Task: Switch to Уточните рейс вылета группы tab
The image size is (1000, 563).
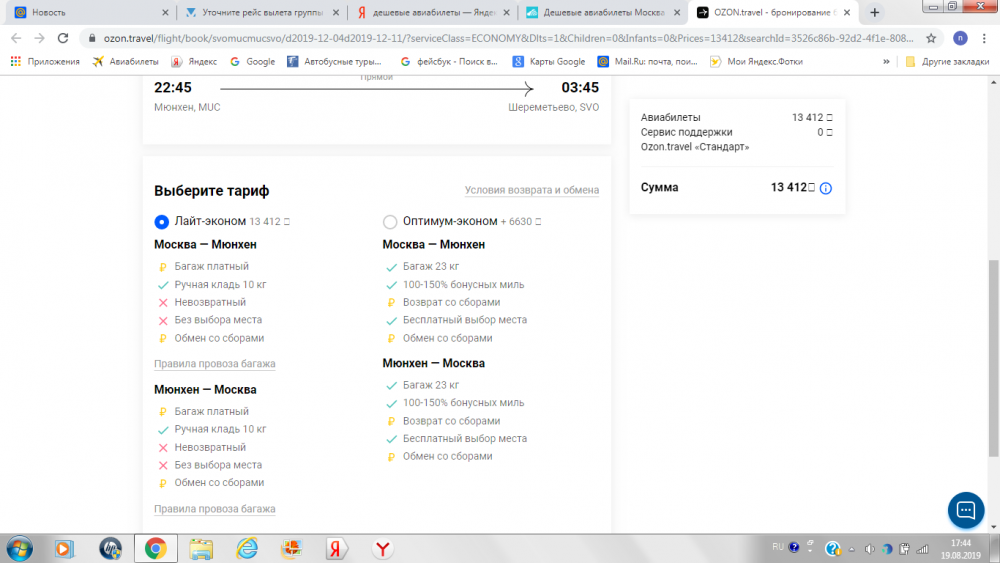Action: (x=261, y=13)
